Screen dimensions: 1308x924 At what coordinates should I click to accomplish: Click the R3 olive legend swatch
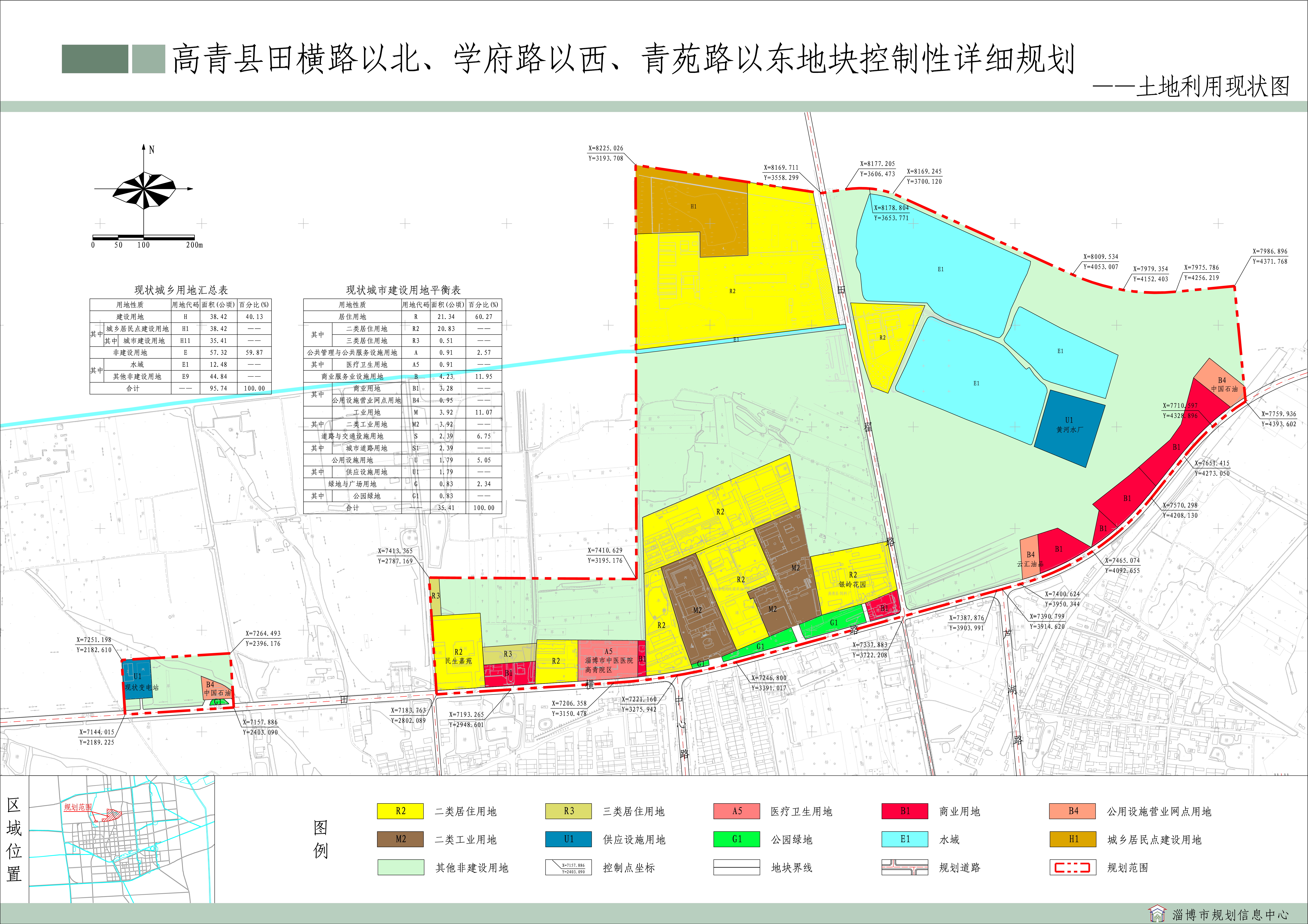568,811
